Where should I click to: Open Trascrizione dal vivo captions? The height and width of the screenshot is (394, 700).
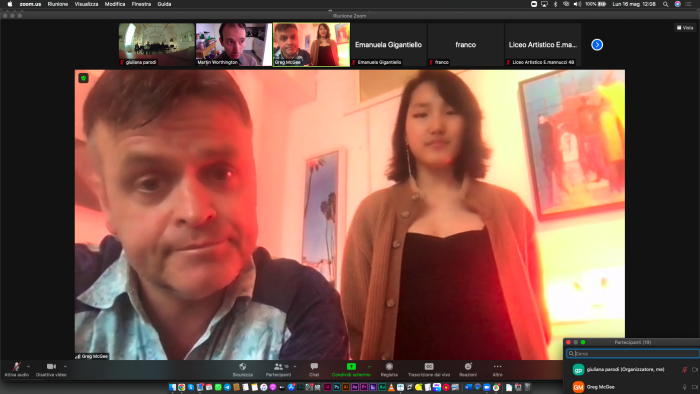point(429,369)
